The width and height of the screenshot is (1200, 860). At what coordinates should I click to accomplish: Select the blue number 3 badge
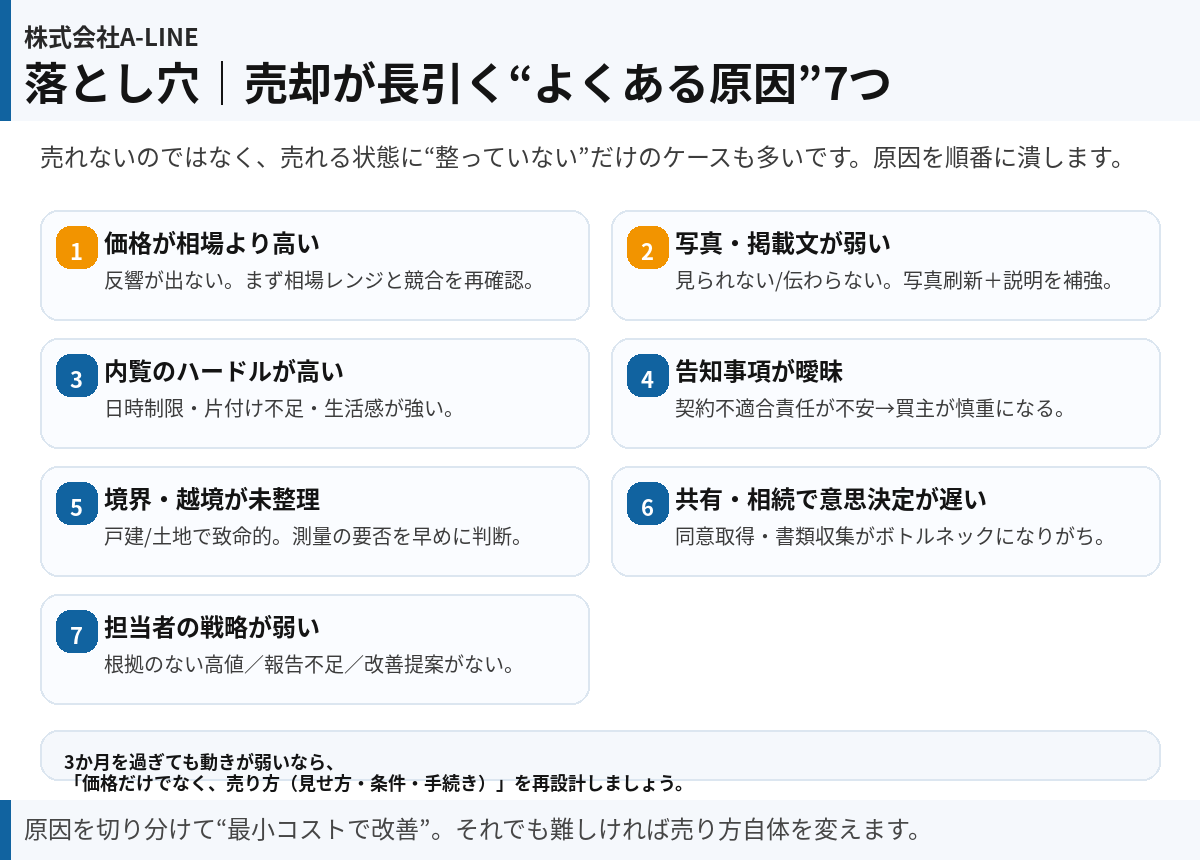pyautogui.click(x=76, y=376)
